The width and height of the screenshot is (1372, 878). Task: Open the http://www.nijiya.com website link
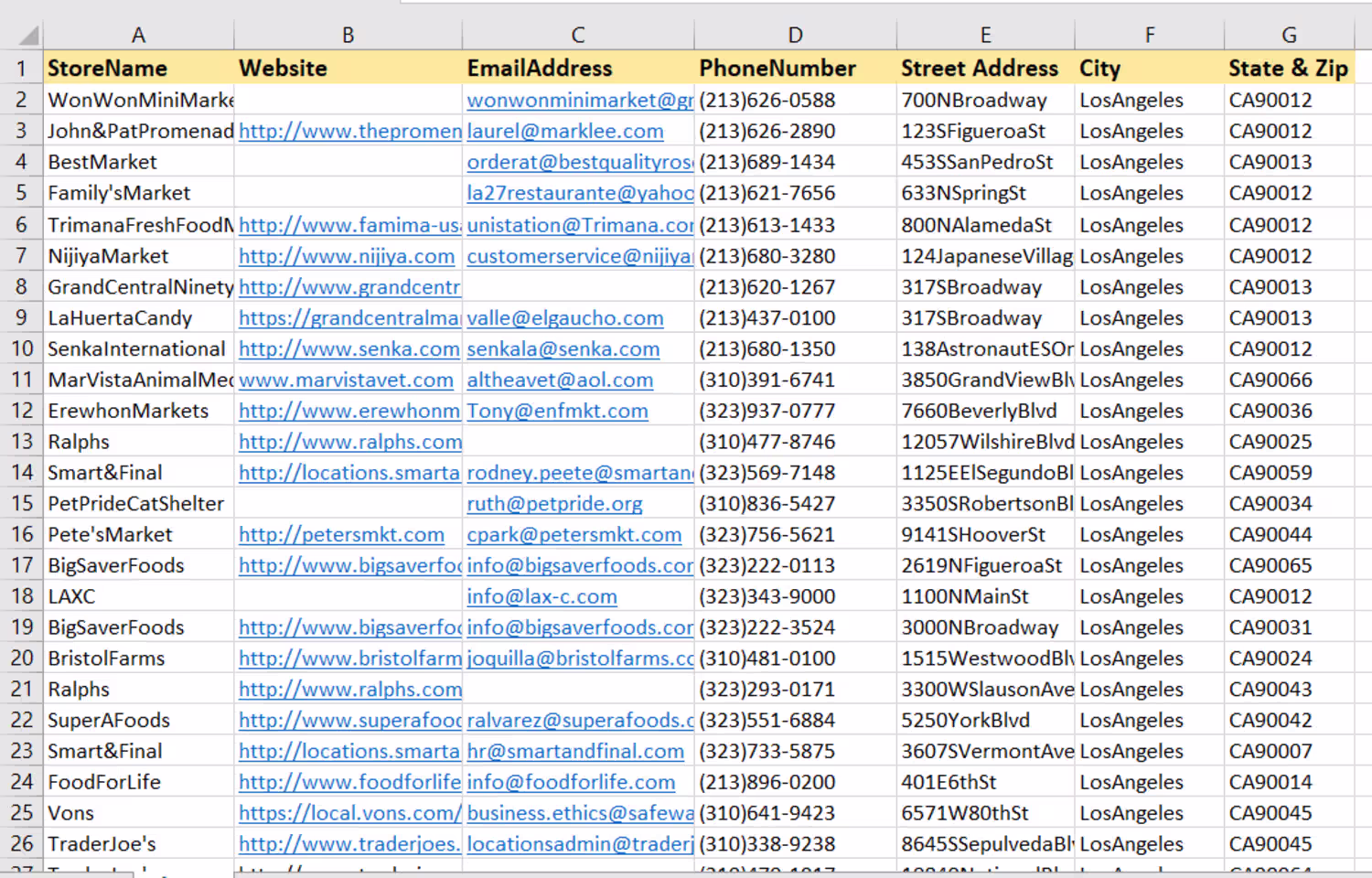coord(347,256)
